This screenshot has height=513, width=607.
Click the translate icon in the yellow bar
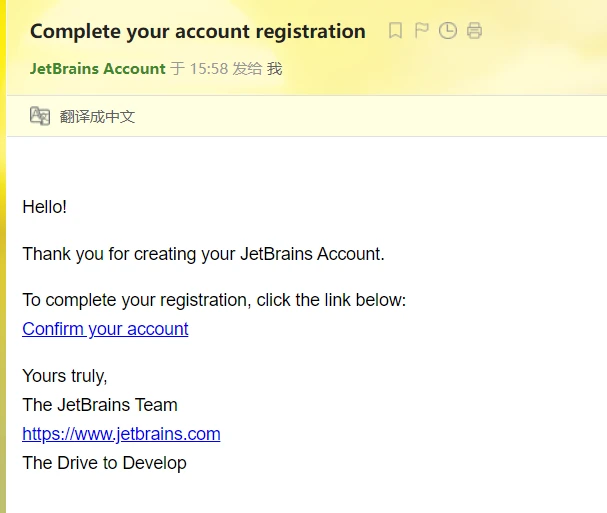(x=40, y=116)
